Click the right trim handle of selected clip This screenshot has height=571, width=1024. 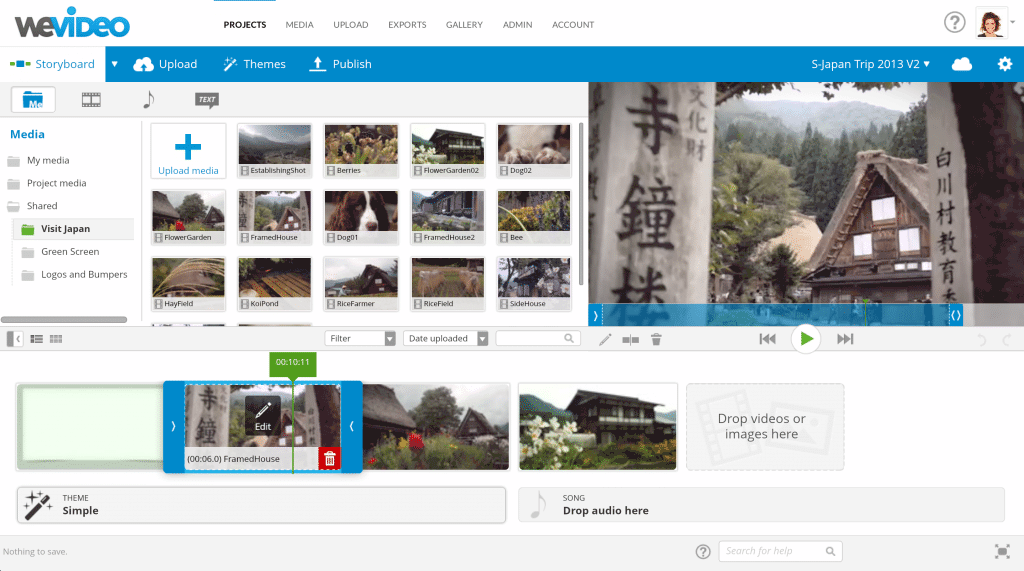coord(351,426)
